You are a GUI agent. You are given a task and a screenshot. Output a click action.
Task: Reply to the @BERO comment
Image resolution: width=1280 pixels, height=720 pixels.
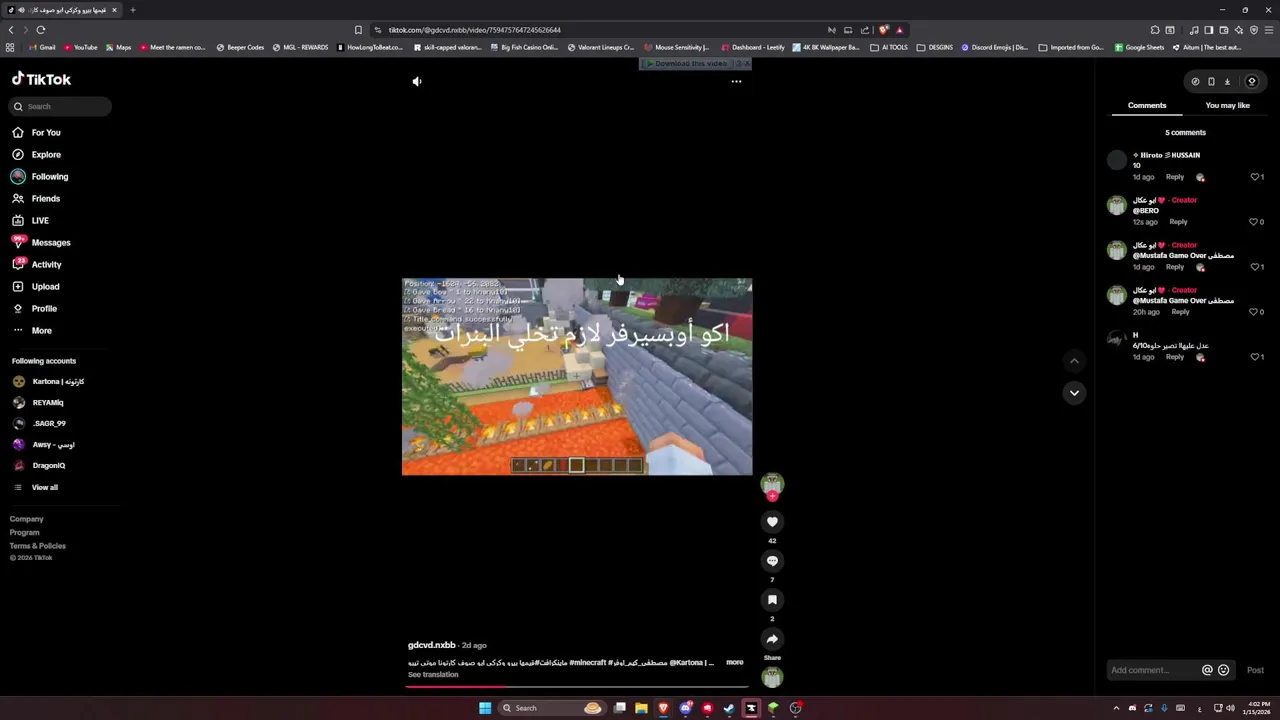click(x=1178, y=222)
